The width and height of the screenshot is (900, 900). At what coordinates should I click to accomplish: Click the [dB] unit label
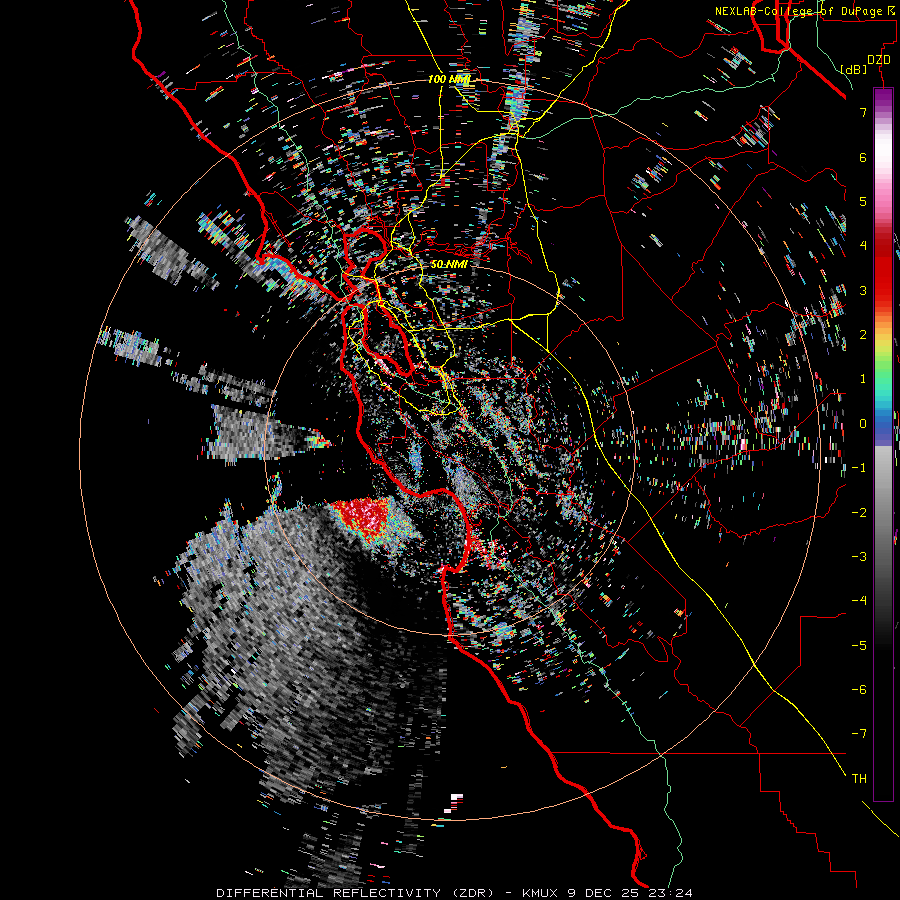point(854,69)
